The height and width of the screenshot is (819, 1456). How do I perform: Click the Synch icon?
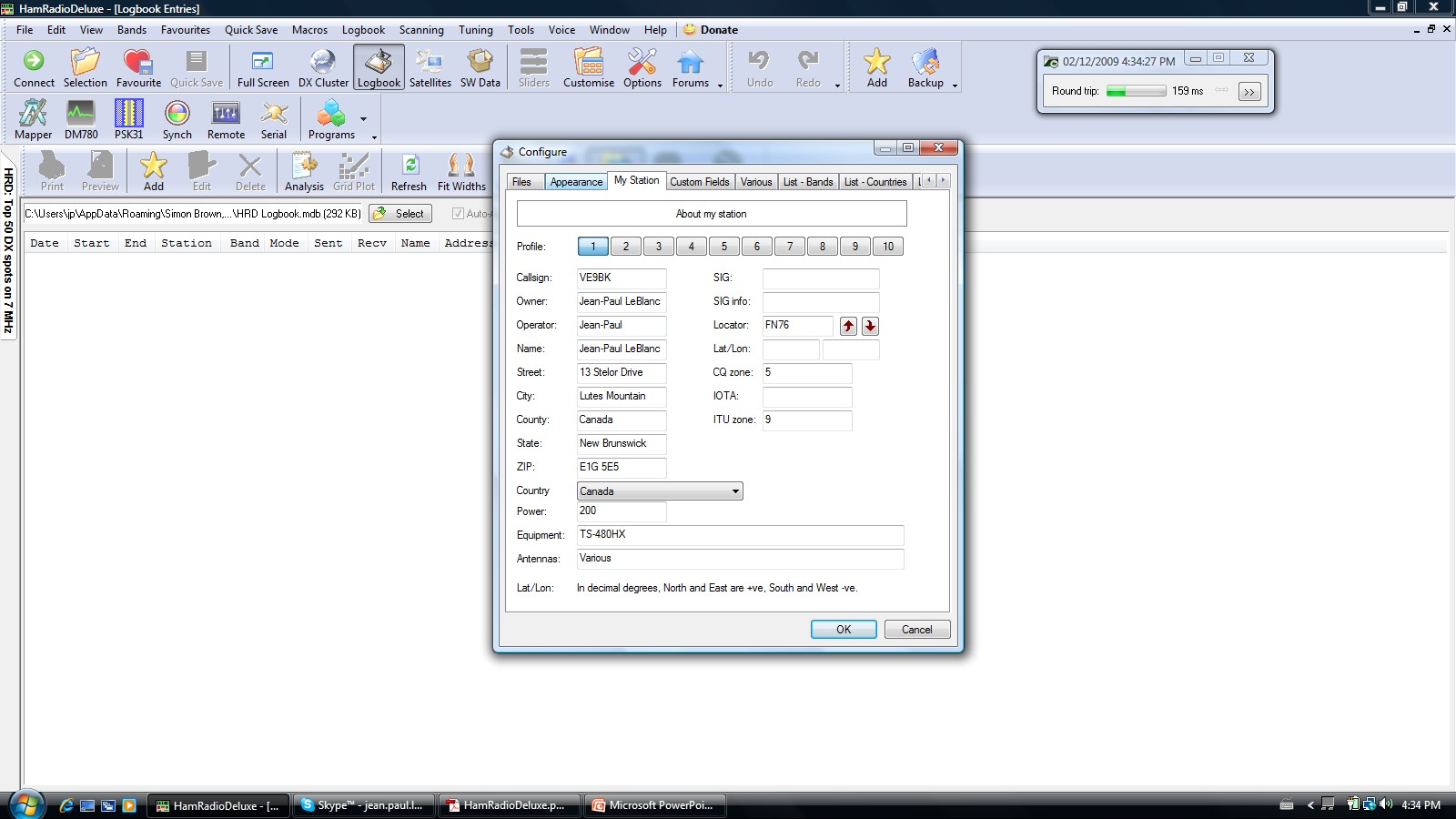pyautogui.click(x=177, y=120)
